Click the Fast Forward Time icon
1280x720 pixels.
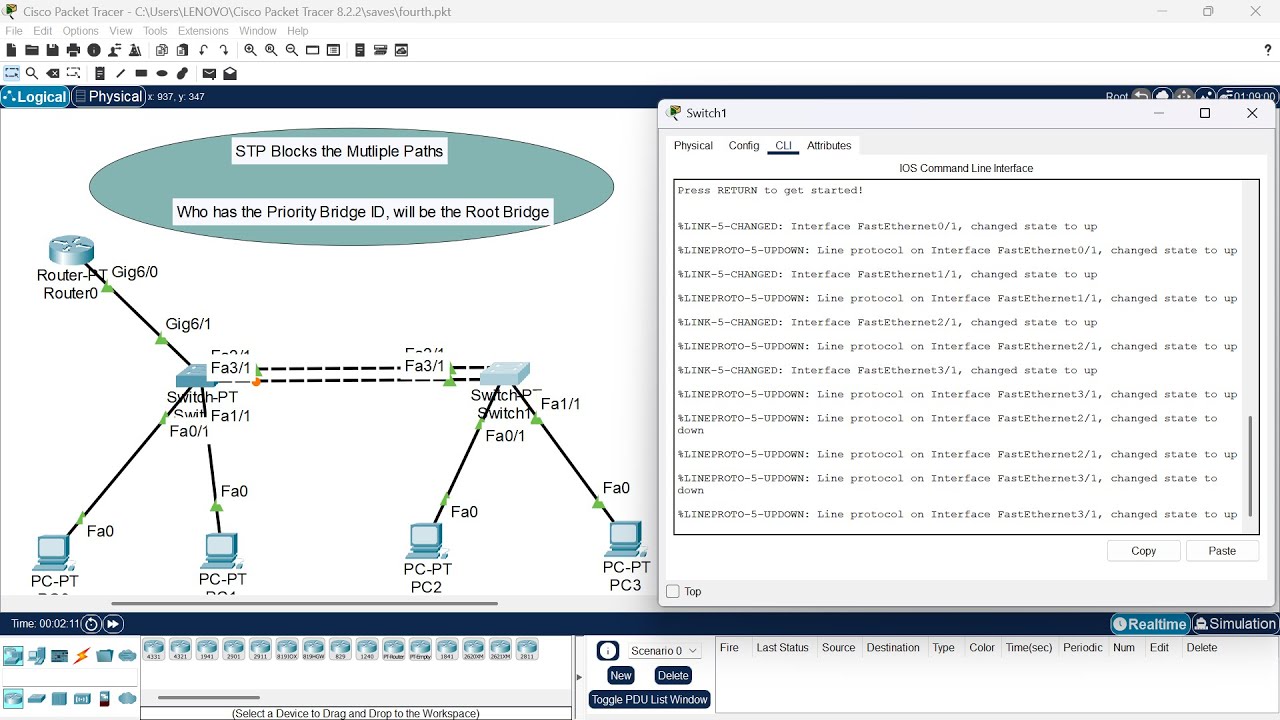(x=113, y=624)
